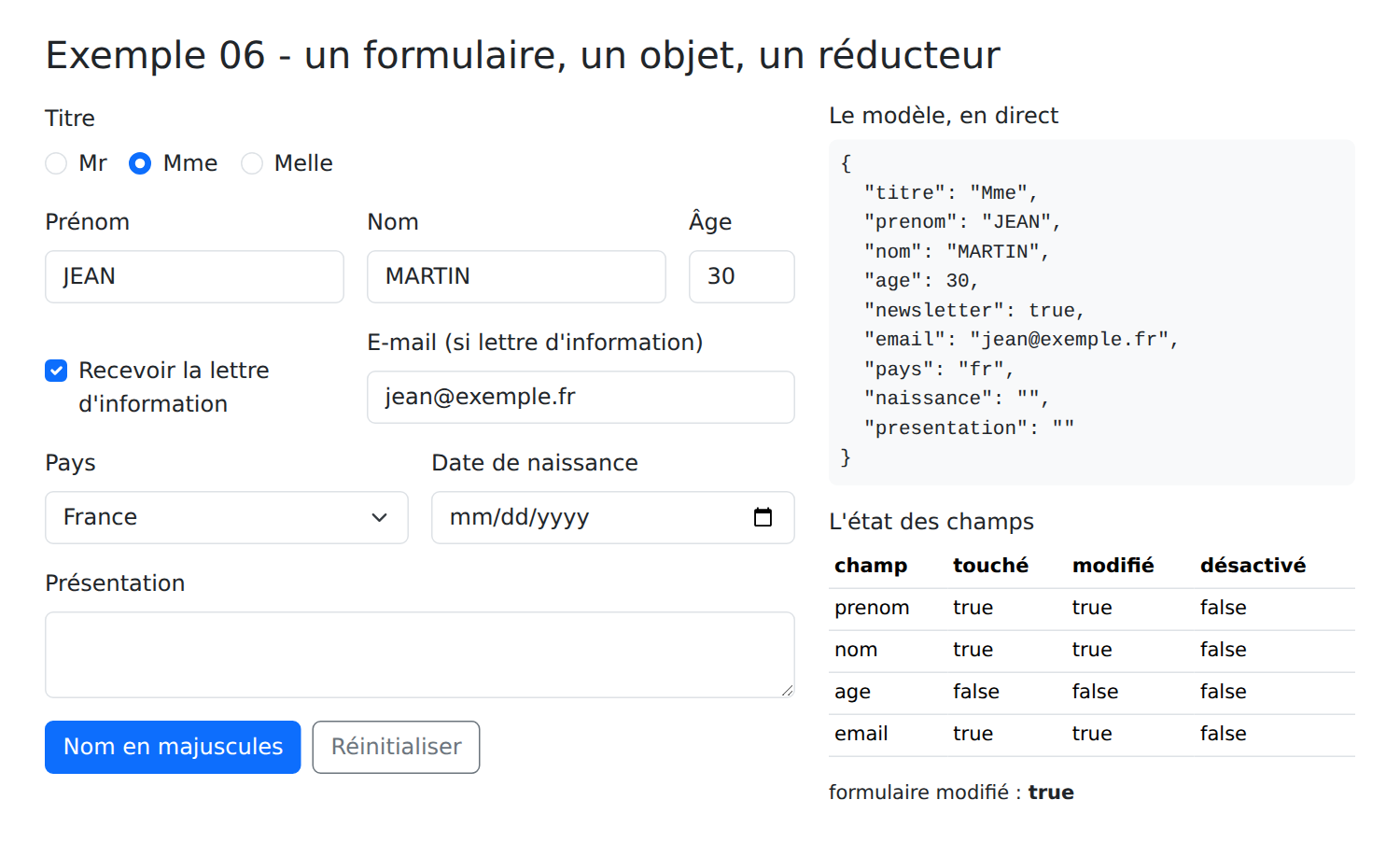Click the Nom en majuscules button
Screen dimensions: 1400x842
(x=173, y=747)
